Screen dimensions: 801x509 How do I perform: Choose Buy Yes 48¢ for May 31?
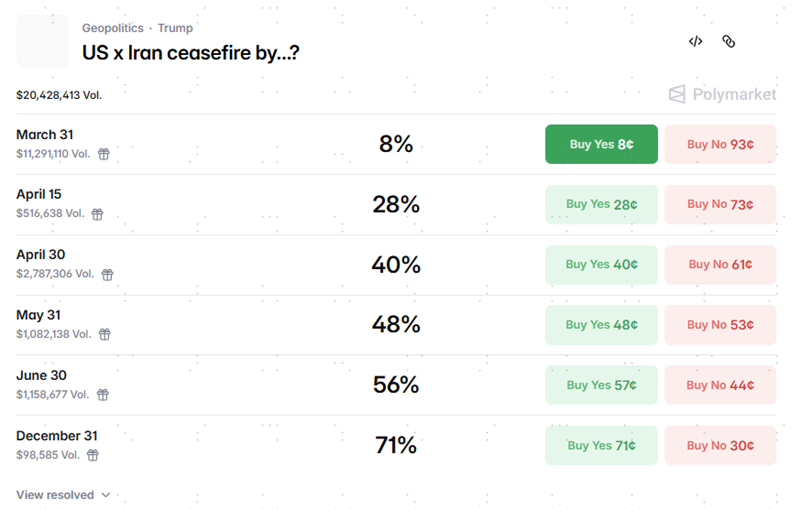[601, 324]
